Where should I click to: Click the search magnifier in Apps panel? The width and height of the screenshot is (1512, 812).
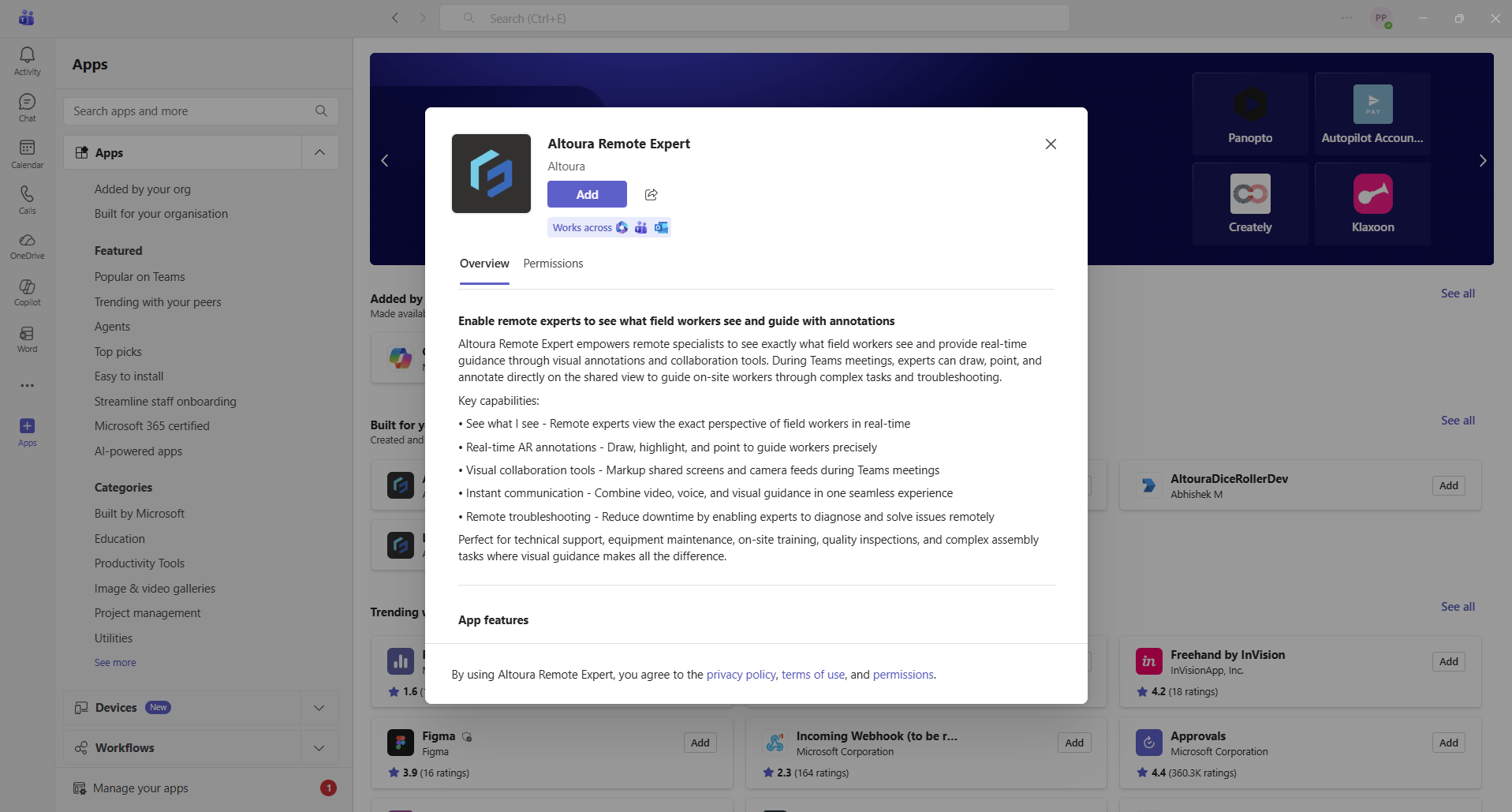click(x=321, y=111)
